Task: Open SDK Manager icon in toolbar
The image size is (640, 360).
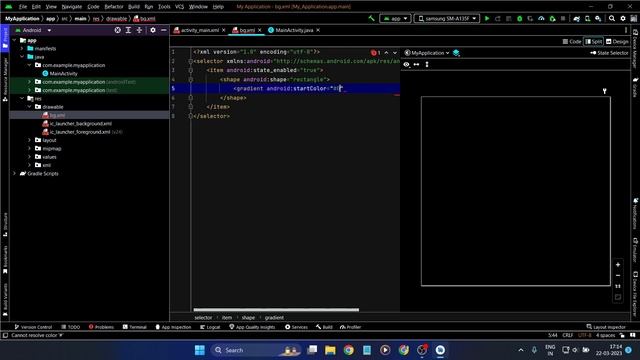Action: pos(598,18)
